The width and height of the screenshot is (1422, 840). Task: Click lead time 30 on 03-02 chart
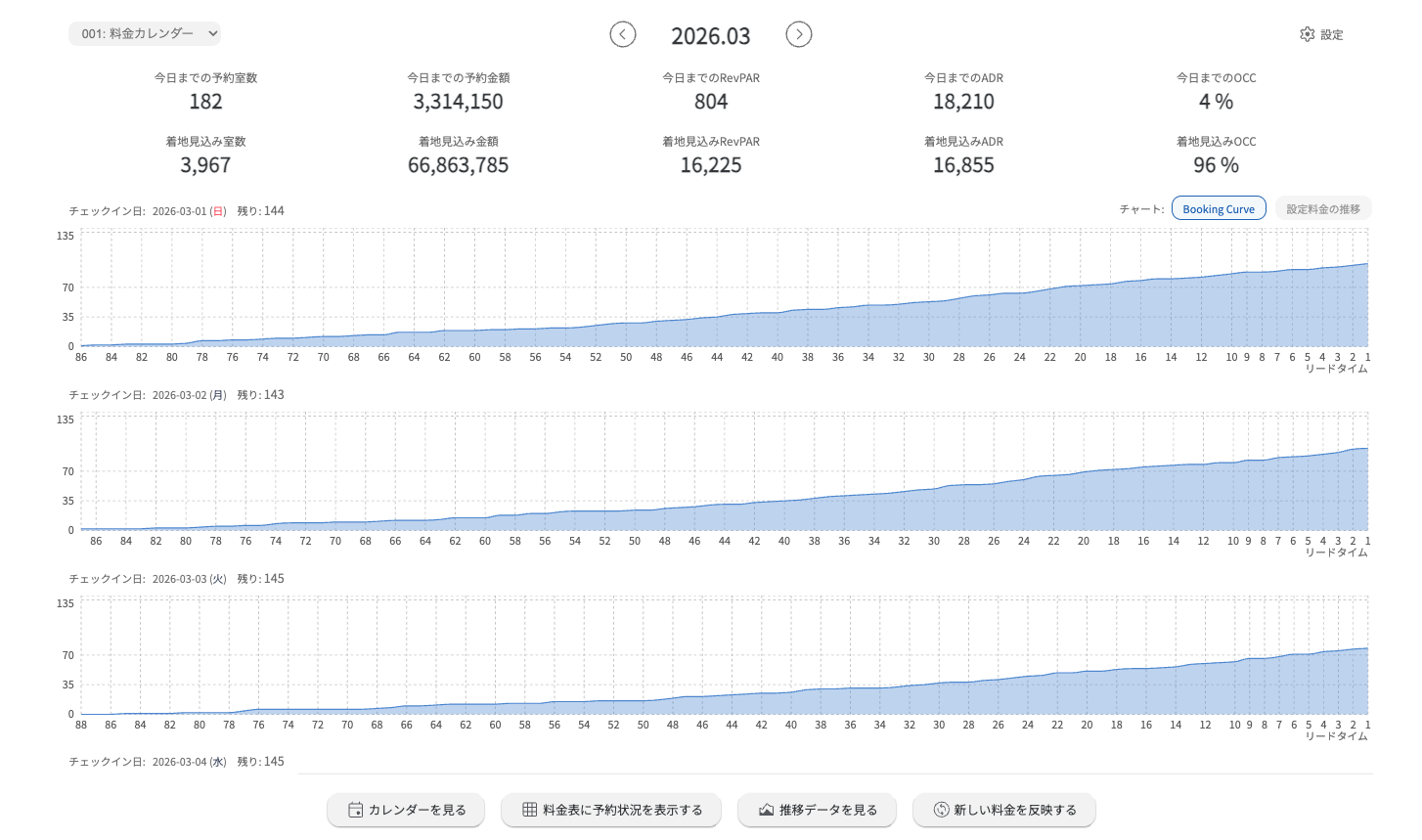click(934, 542)
